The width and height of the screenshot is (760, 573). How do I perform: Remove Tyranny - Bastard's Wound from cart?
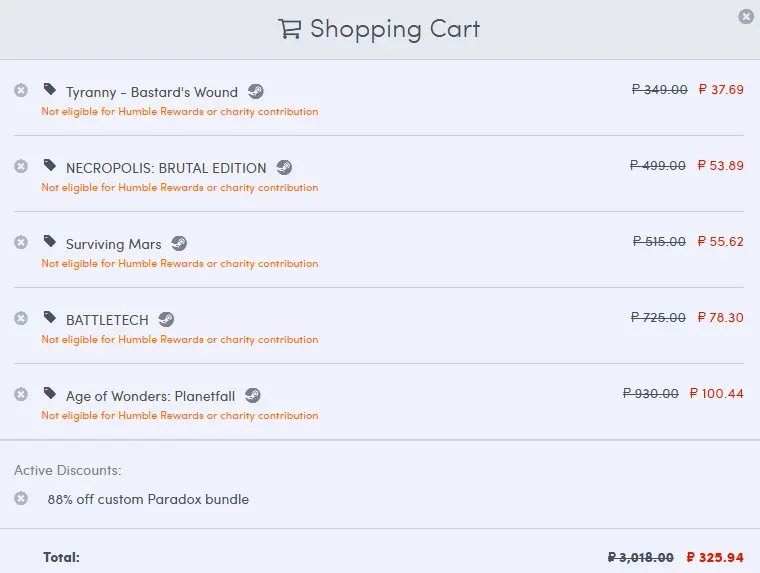21,90
